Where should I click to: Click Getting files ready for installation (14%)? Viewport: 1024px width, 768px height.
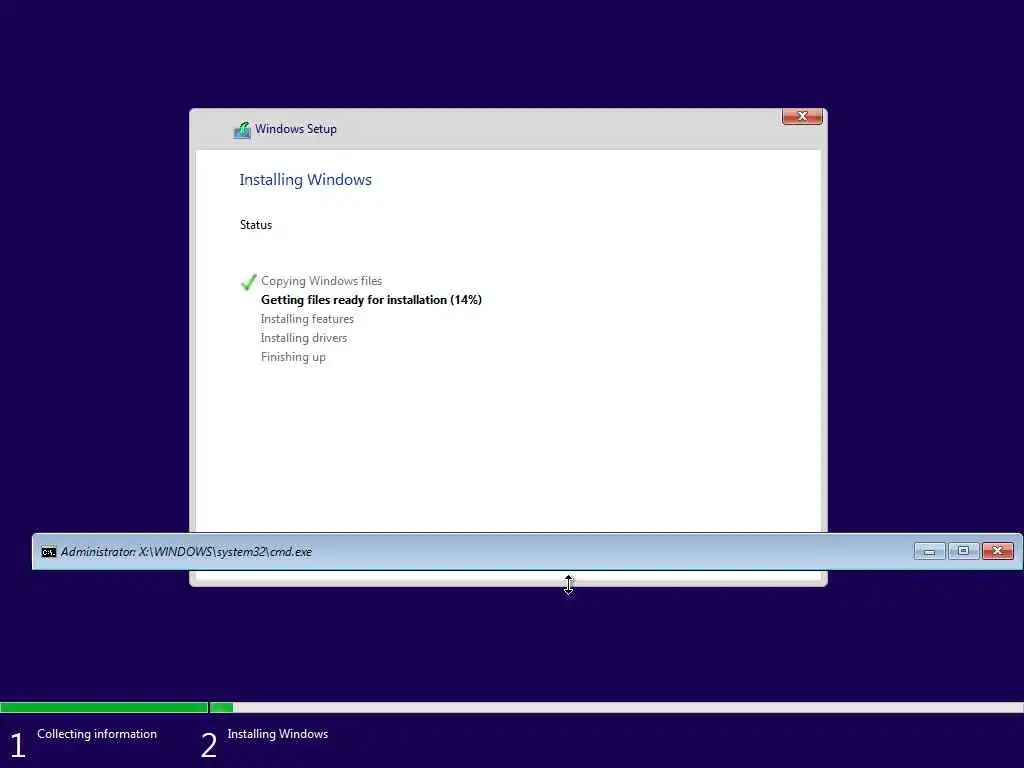point(371,300)
